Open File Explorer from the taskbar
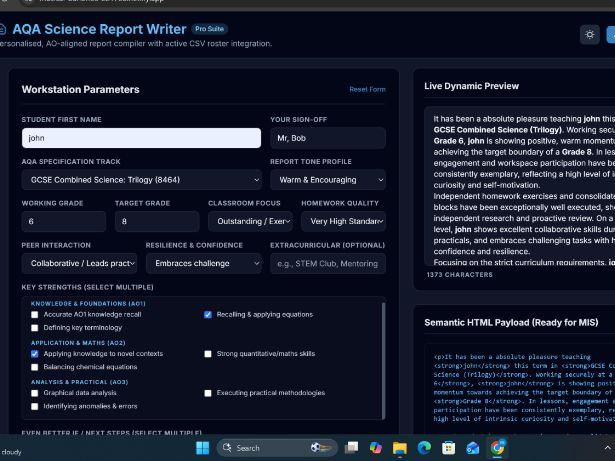 400,448
